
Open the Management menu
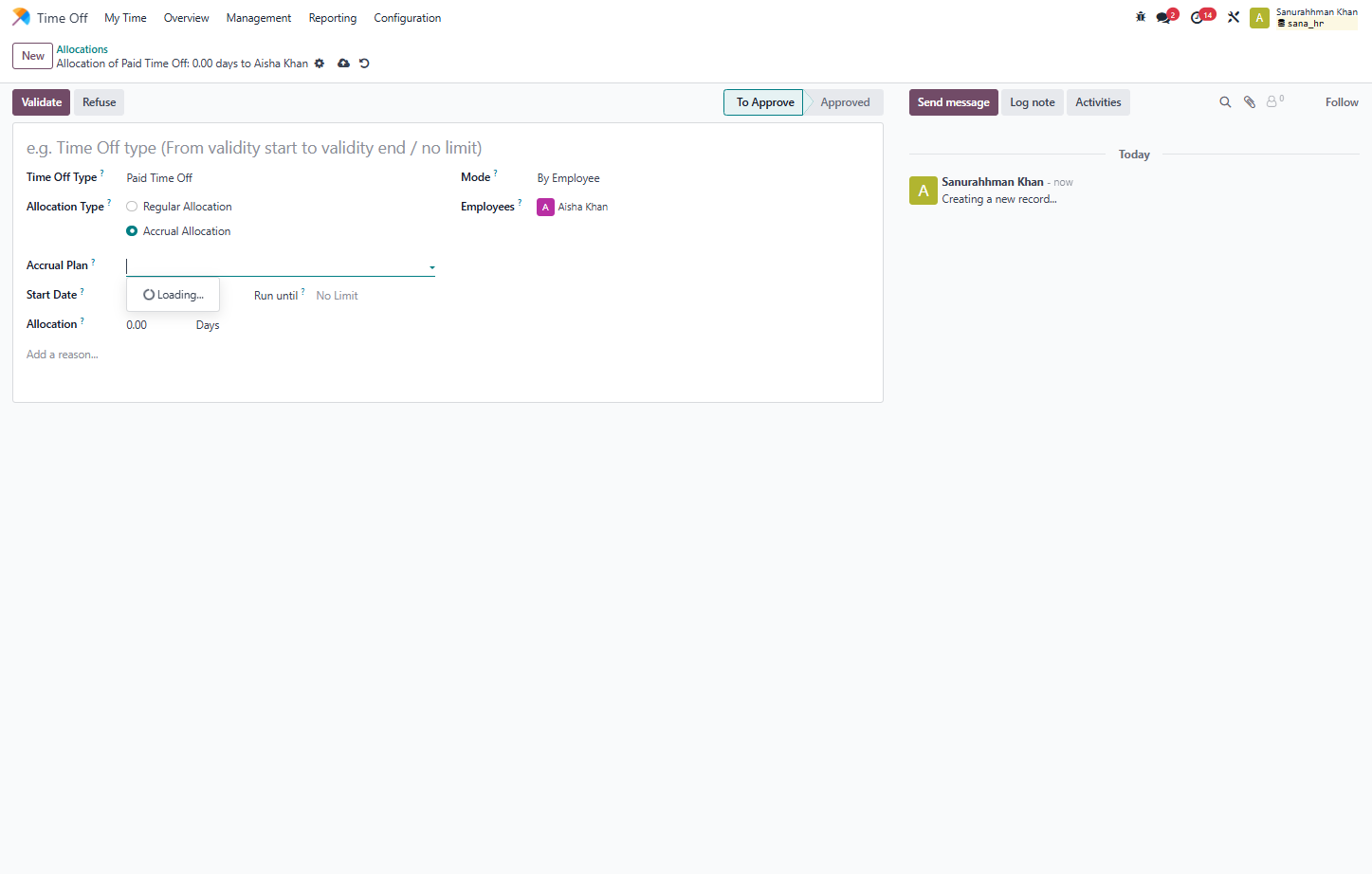[x=259, y=18]
